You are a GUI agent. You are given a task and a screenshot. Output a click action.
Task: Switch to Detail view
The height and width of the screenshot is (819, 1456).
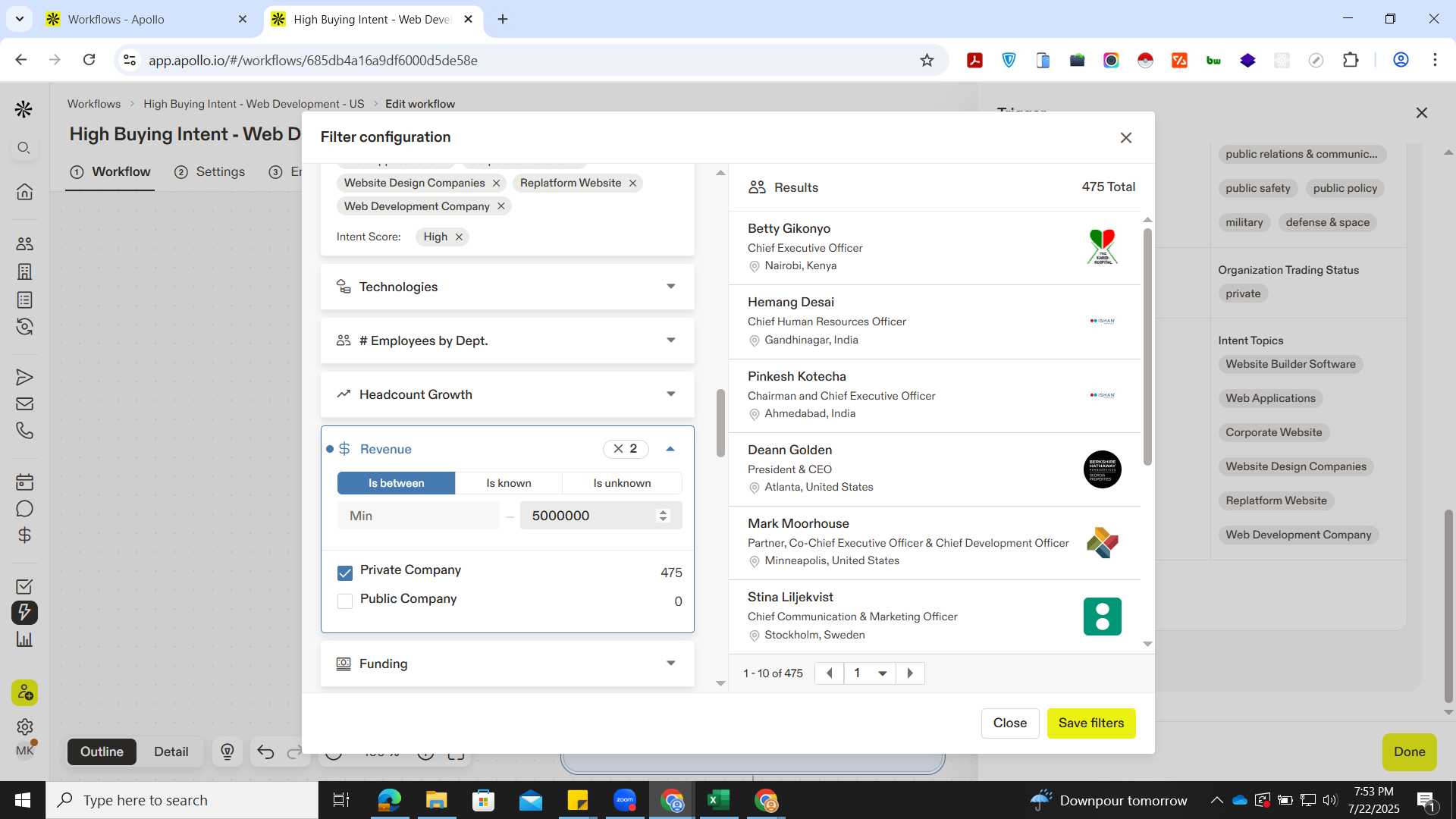[171, 752]
